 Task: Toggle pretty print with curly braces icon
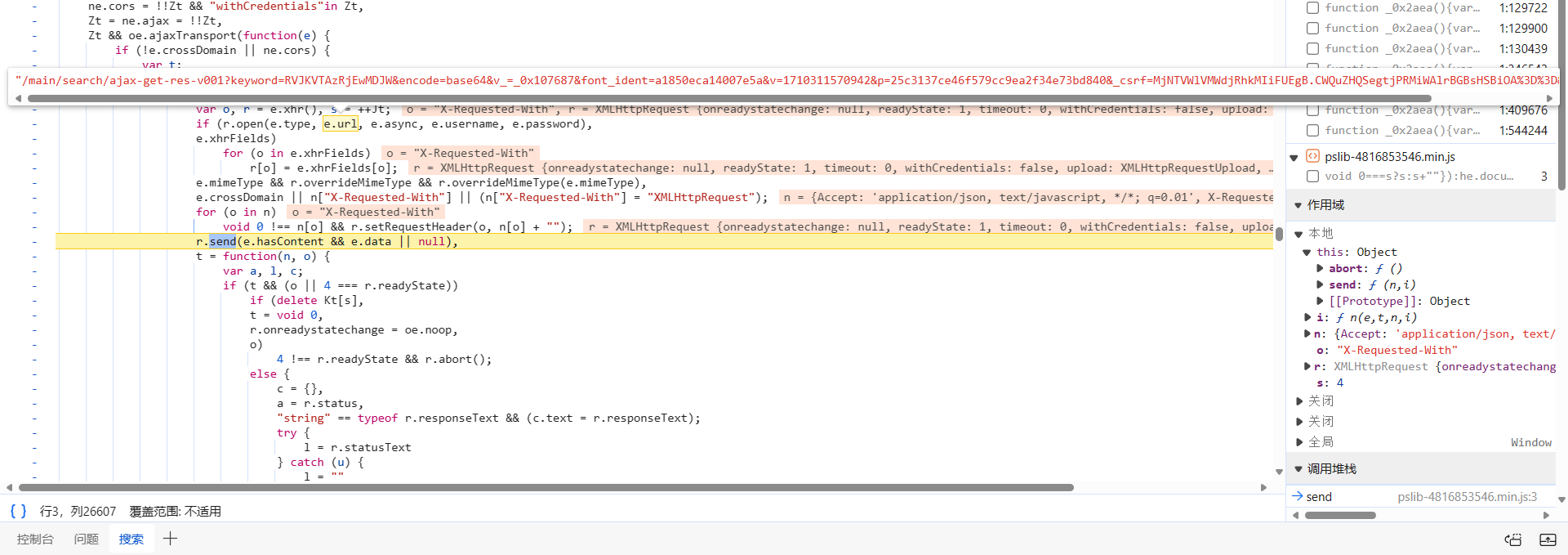click(18, 511)
